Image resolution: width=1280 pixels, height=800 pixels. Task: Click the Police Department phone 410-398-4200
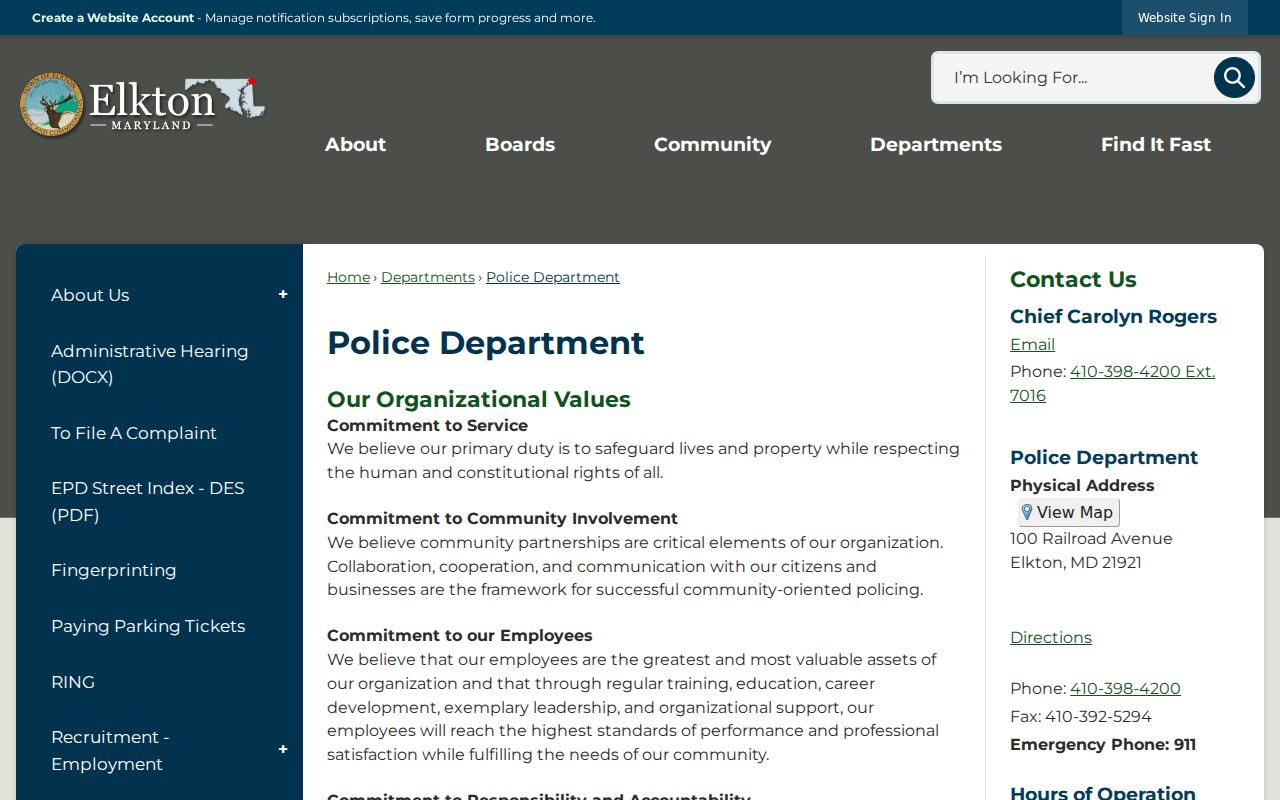(x=1125, y=688)
